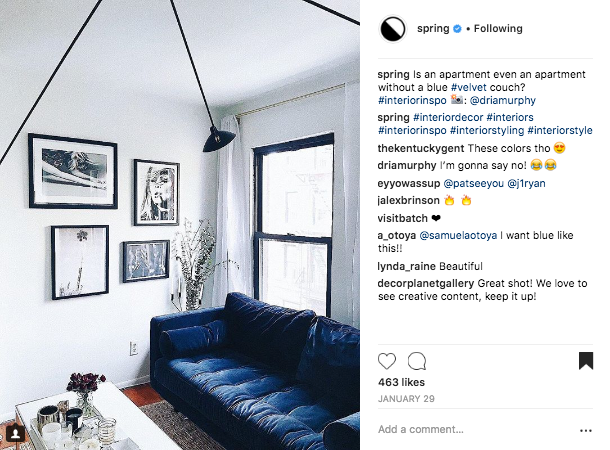Image resolution: width=610 pixels, height=450 pixels.
Task: Toggle the saved bookmark icon
Action: 585,361
